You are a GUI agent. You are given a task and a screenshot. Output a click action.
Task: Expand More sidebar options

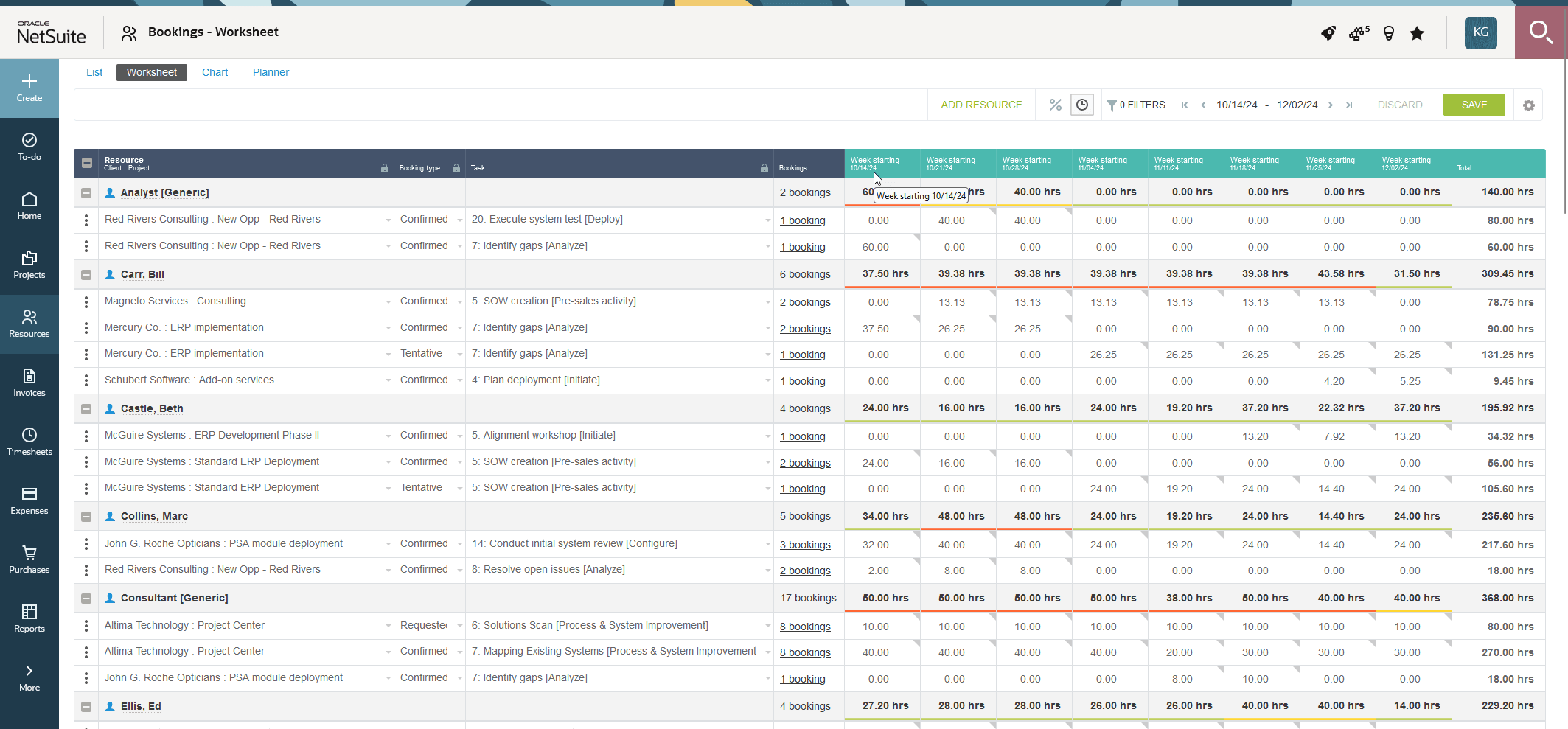click(x=29, y=678)
